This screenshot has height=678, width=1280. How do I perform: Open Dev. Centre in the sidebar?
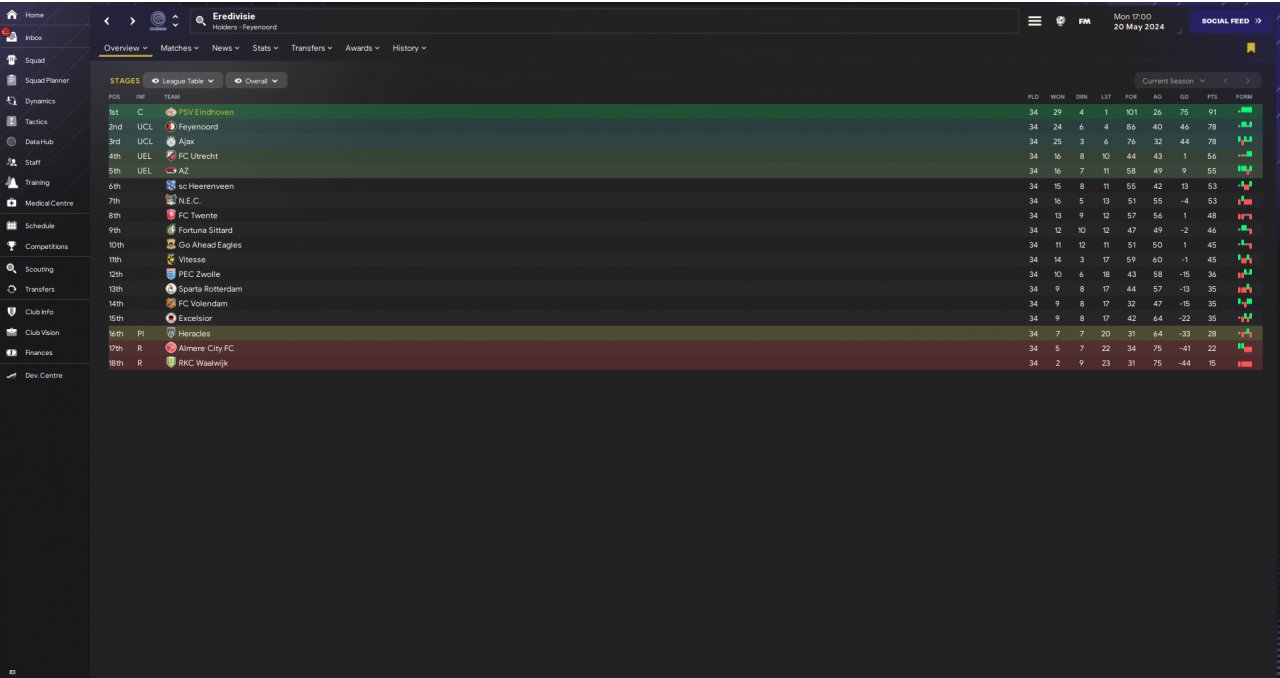pyautogui.click(x=43, y=375)
